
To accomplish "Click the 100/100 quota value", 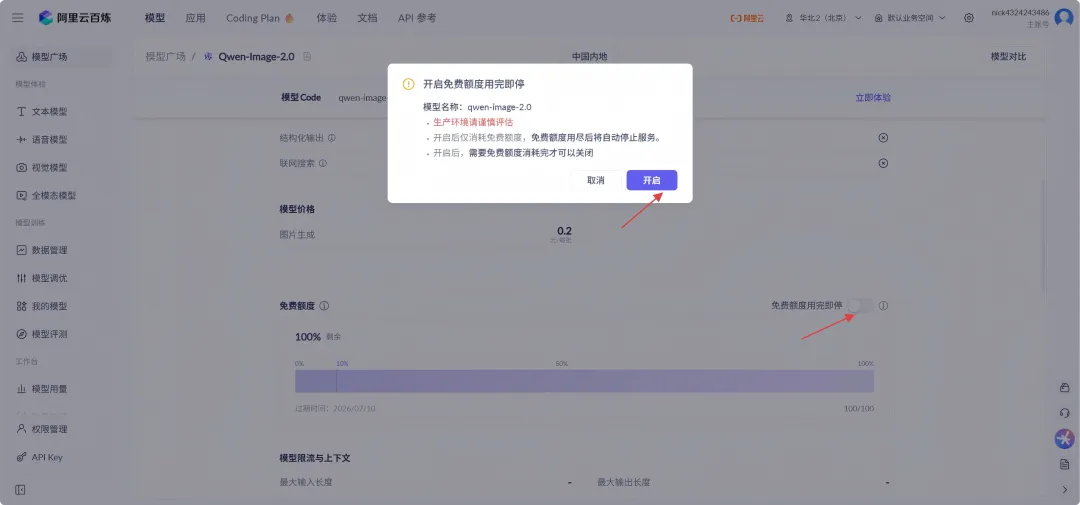I will tap(859, 409).
